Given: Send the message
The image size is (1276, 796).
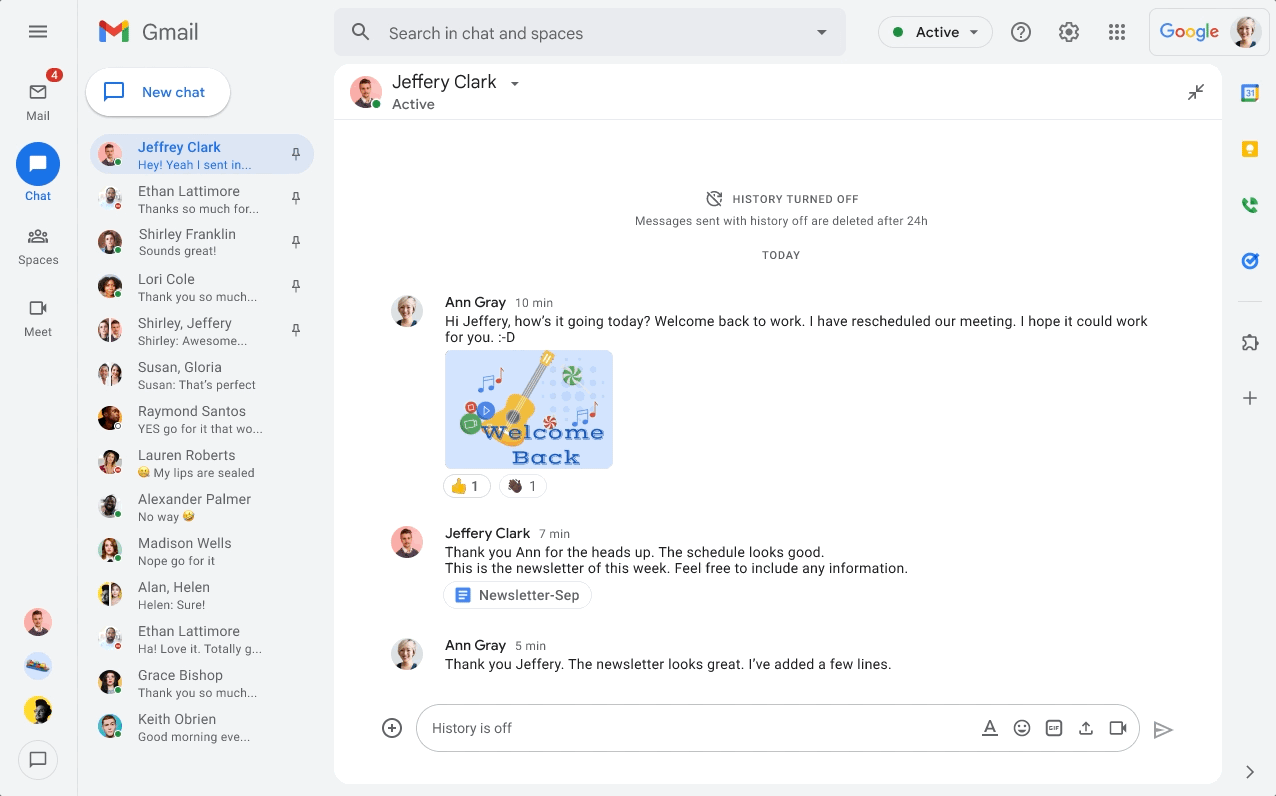Looking at the screenshot, I should pos(1163,730).
